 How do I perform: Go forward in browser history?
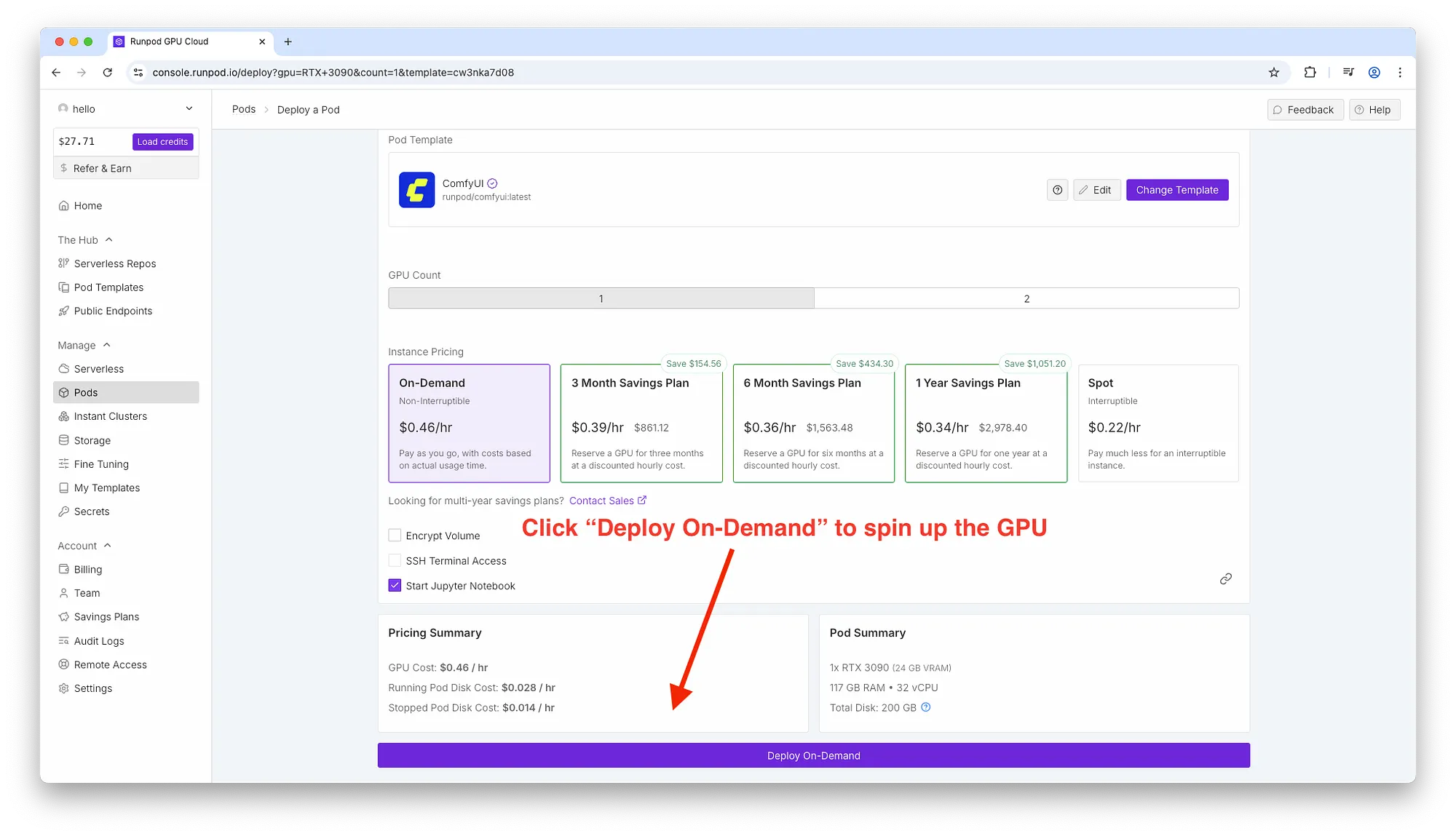[82, 72]
